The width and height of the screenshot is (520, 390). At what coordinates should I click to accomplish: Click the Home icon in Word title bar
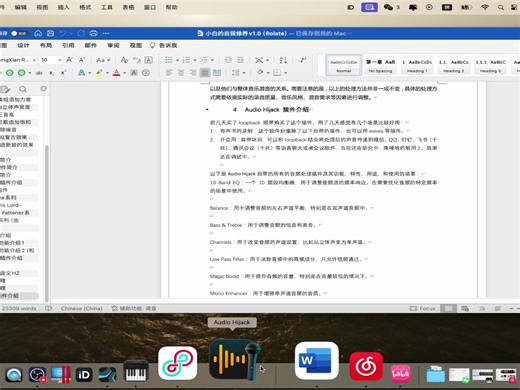click(x=38, y=33)
